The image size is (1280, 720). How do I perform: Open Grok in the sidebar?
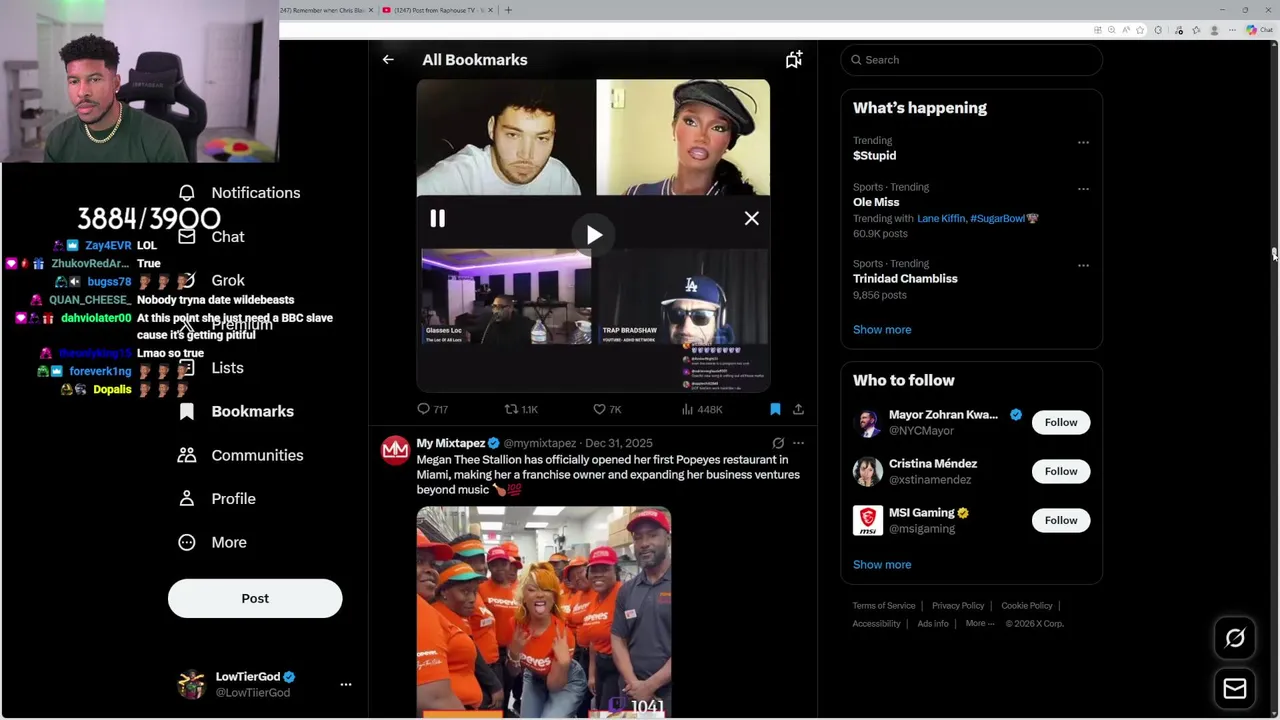click(212, 281)
